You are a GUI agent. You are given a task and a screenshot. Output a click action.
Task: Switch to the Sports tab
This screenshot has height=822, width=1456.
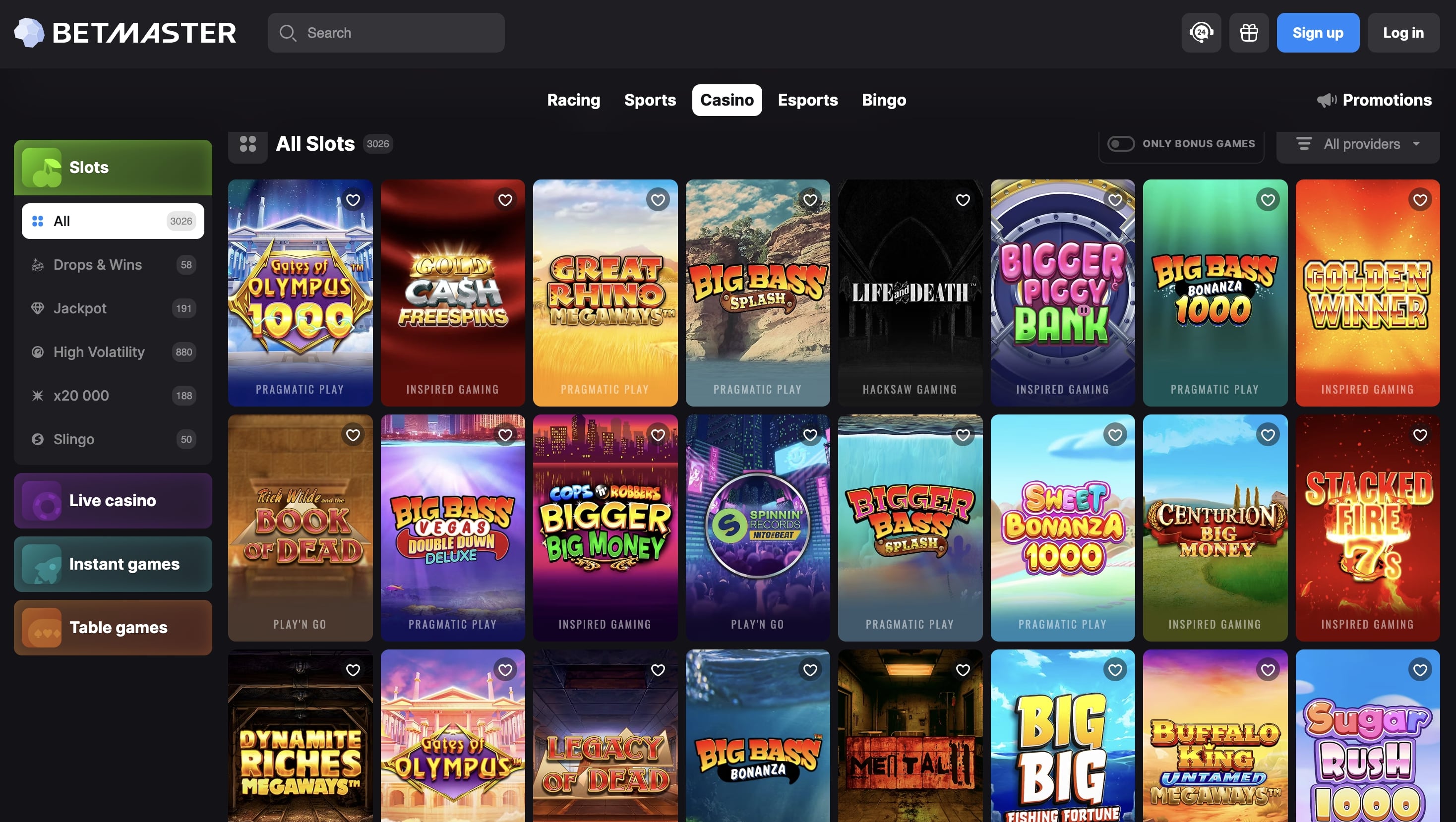(x=650, y=100)
